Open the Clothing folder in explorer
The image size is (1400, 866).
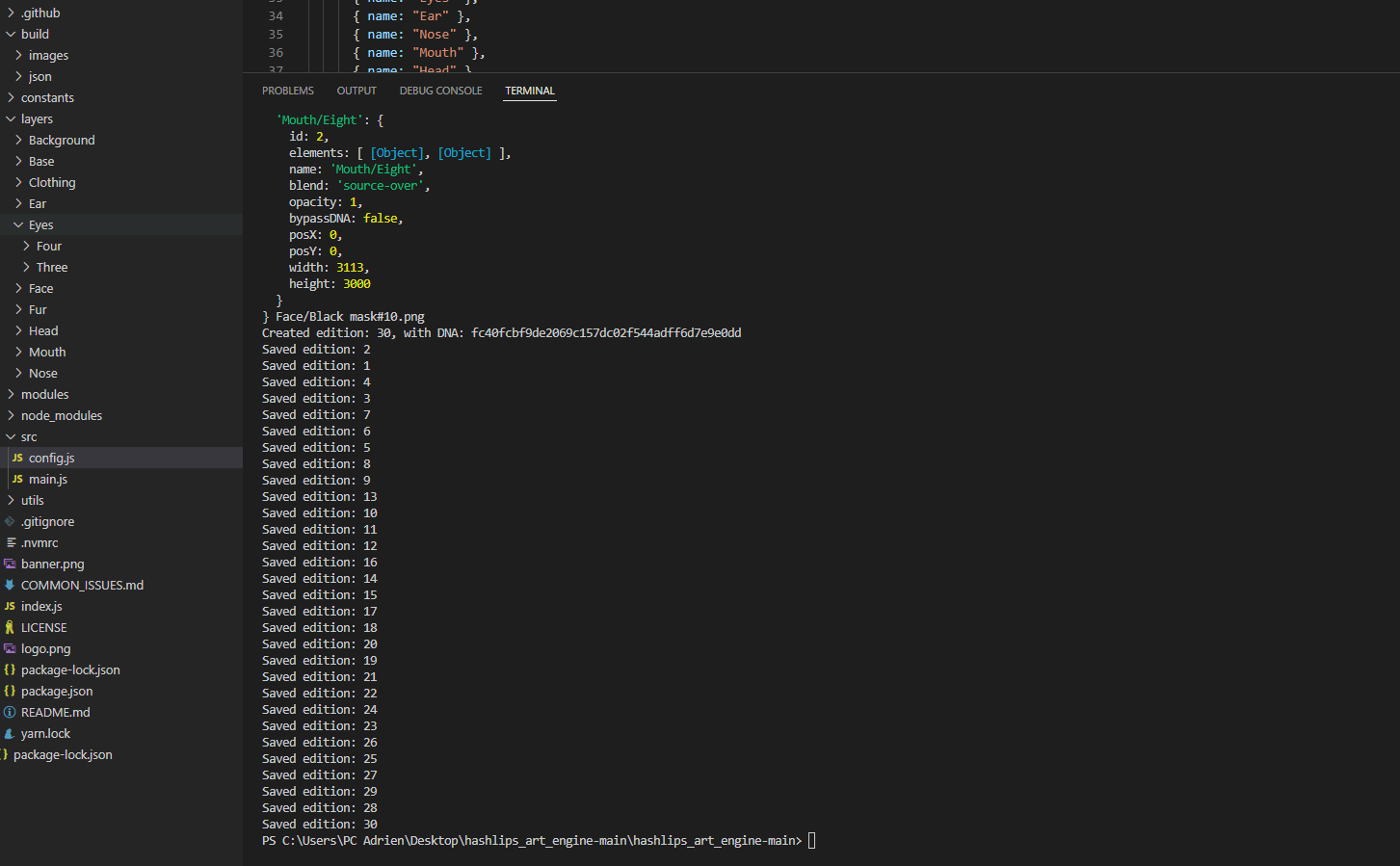point(121,182)
